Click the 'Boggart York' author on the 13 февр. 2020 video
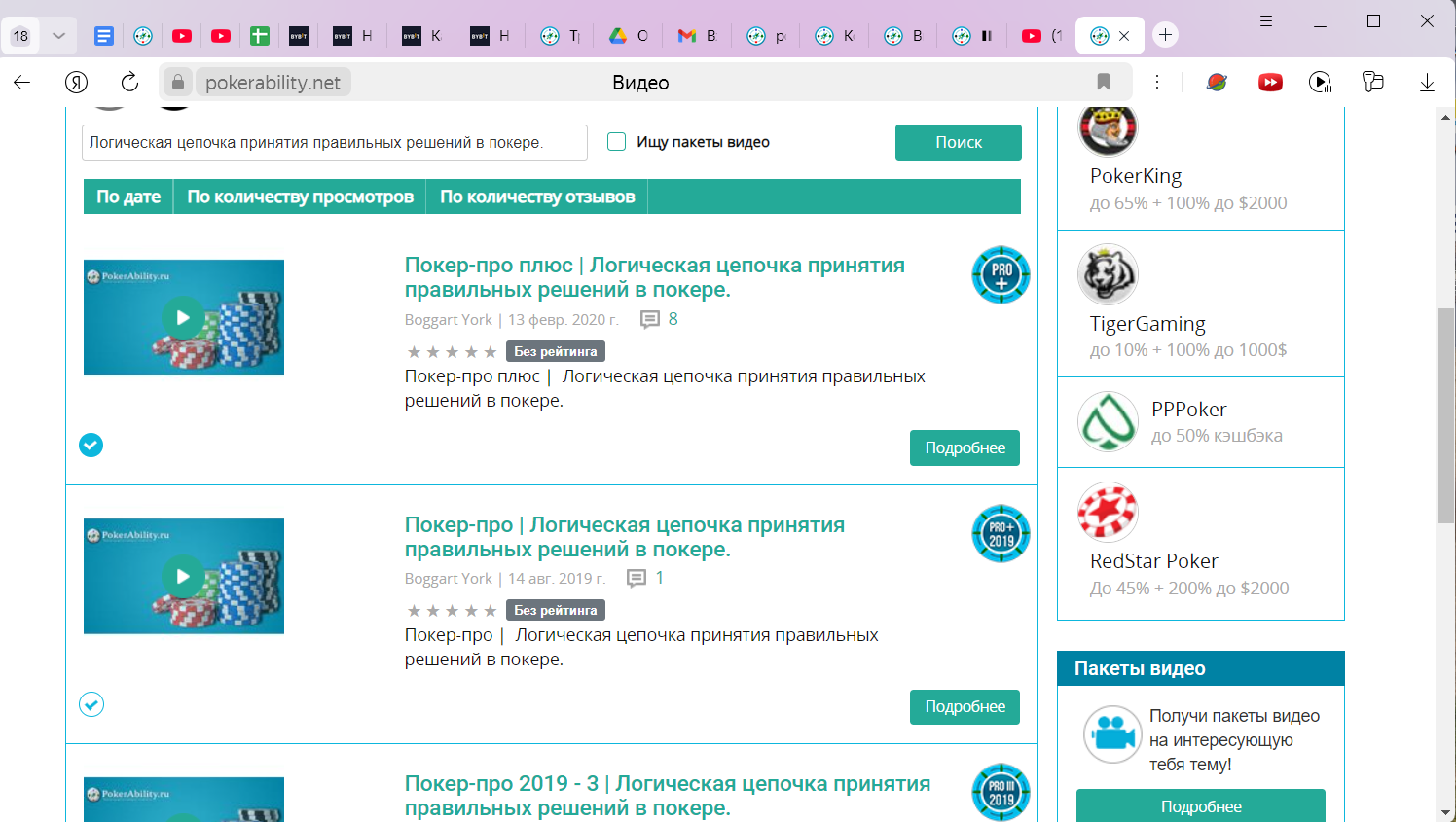Viewport: 1456px width, 822px height. [449, 319]
